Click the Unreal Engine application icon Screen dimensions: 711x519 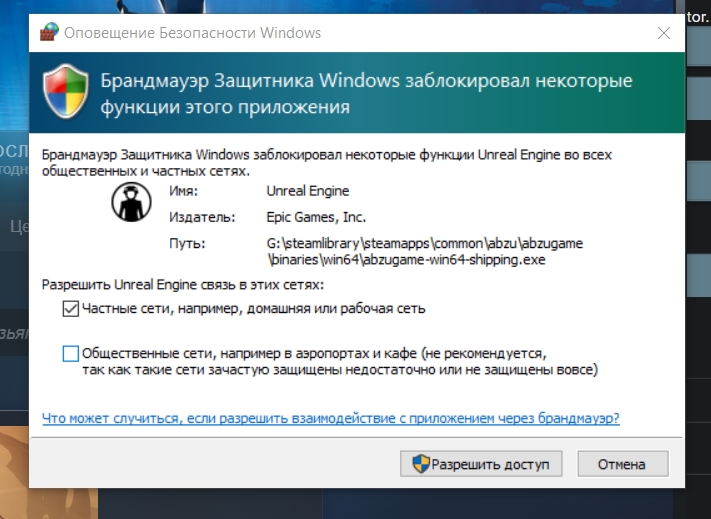tap(131, 202)
